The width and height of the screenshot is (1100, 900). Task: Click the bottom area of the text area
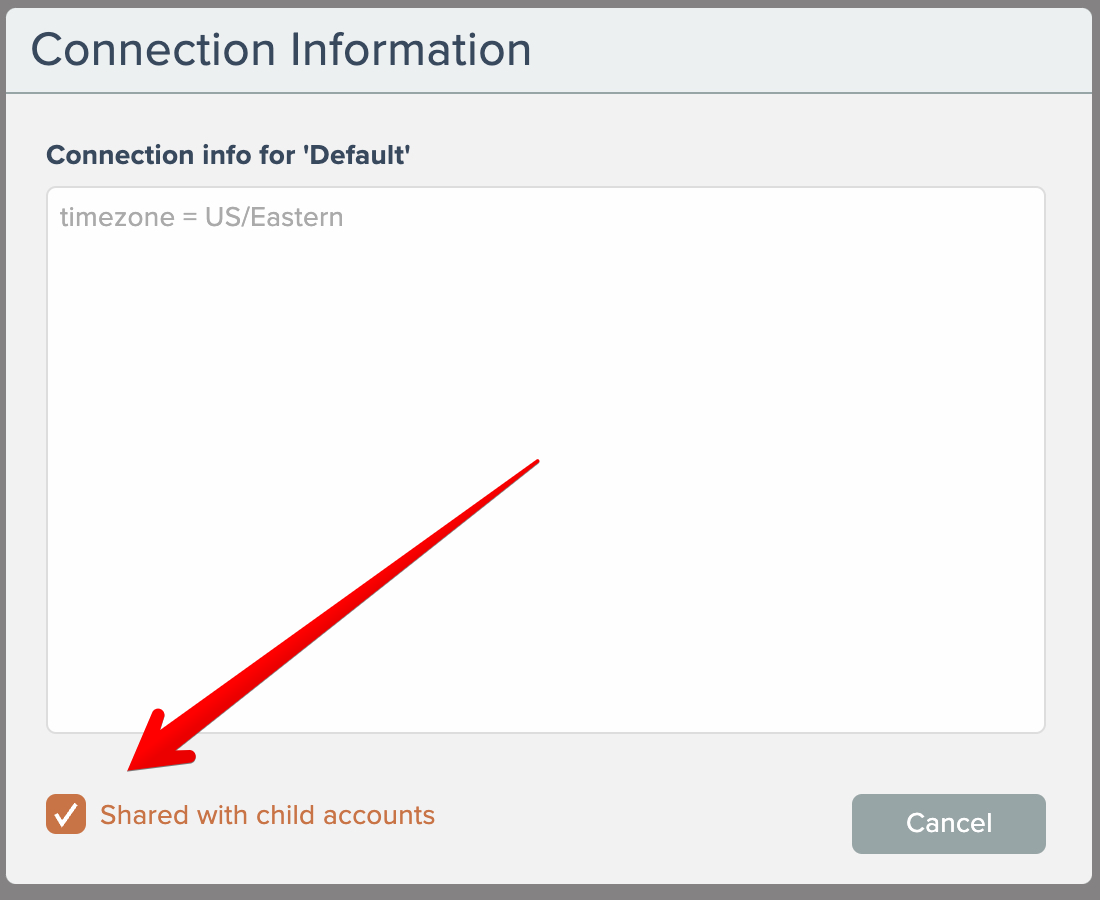(545, 700)
